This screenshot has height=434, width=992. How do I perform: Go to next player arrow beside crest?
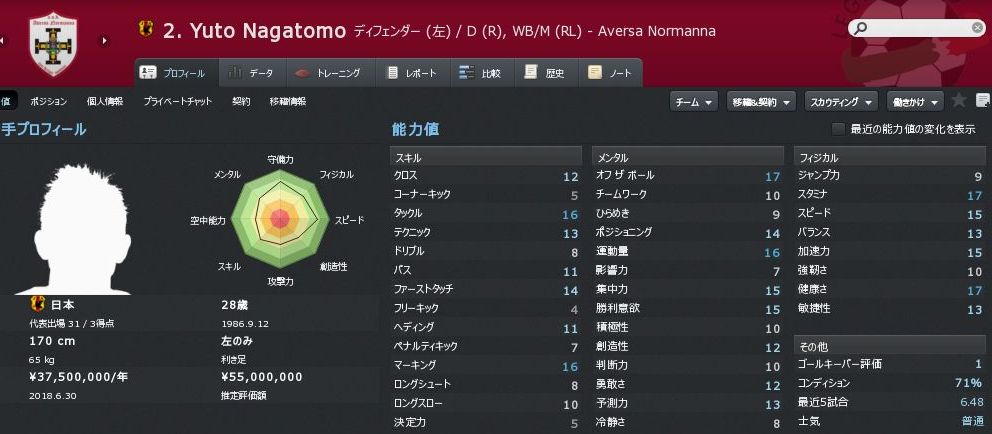pyautogui.click(x=103, y=41)
